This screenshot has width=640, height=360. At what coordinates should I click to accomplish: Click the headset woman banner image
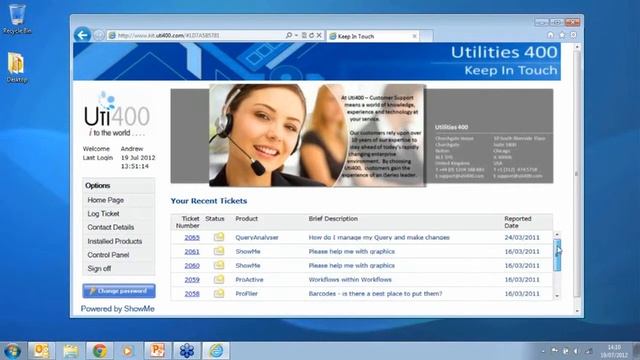(x=317, y=135)
